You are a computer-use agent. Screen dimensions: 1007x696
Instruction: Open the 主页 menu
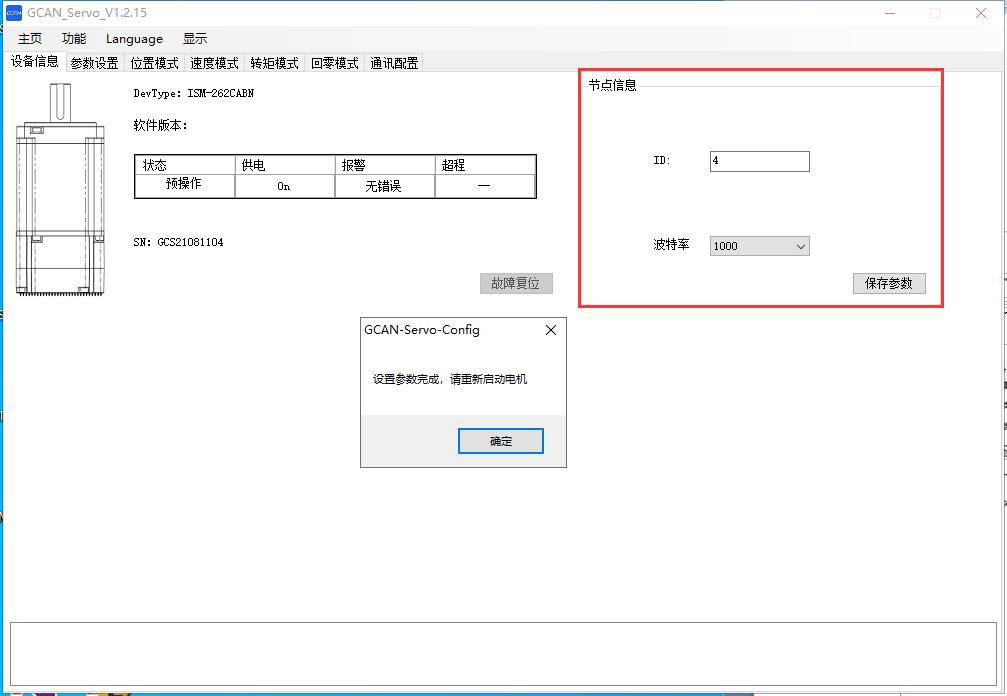(30, 39)
